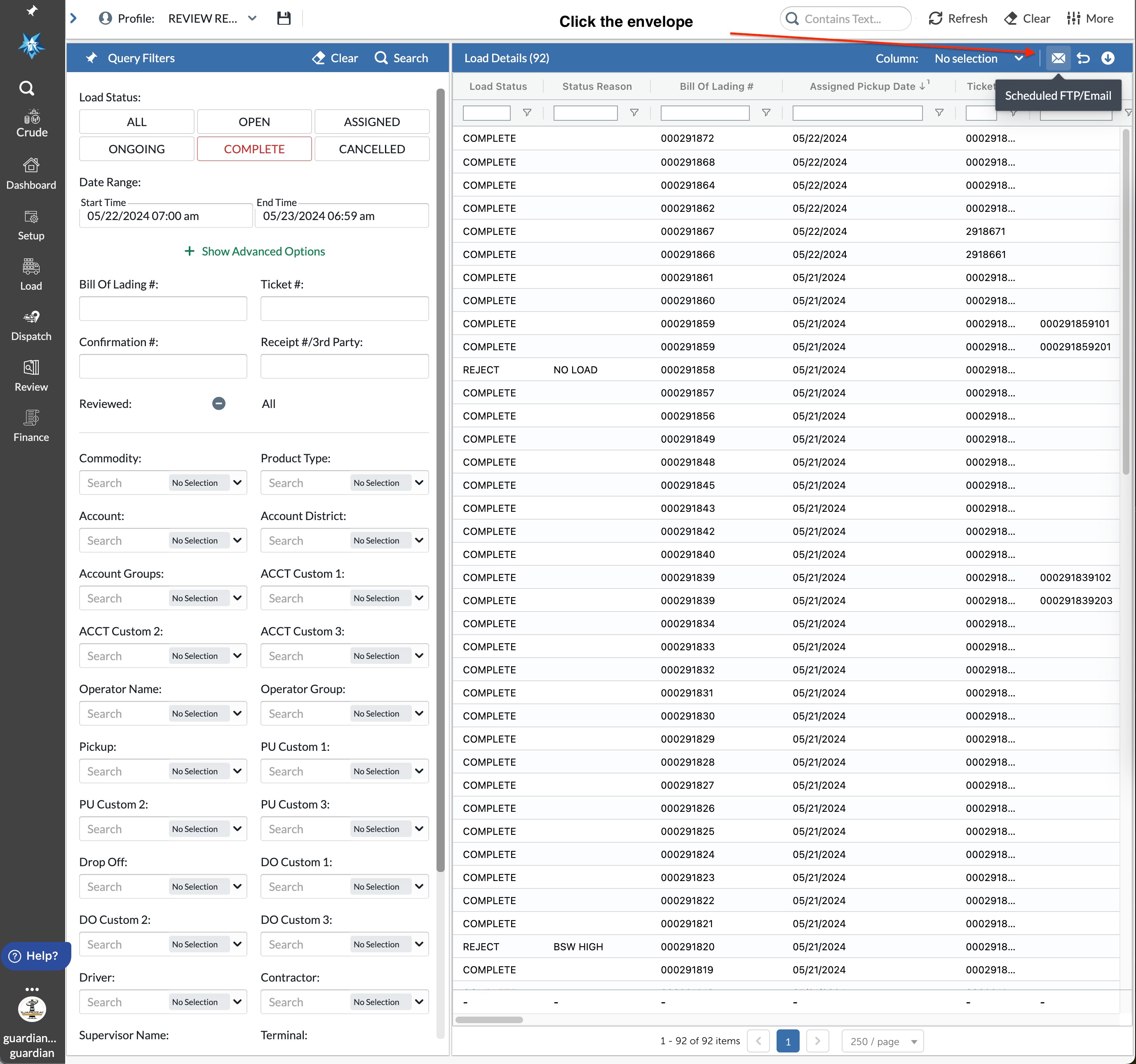Click the Bill Of Lading # input field
This screenshot has height=1064, width=1136.
[163, 309]
